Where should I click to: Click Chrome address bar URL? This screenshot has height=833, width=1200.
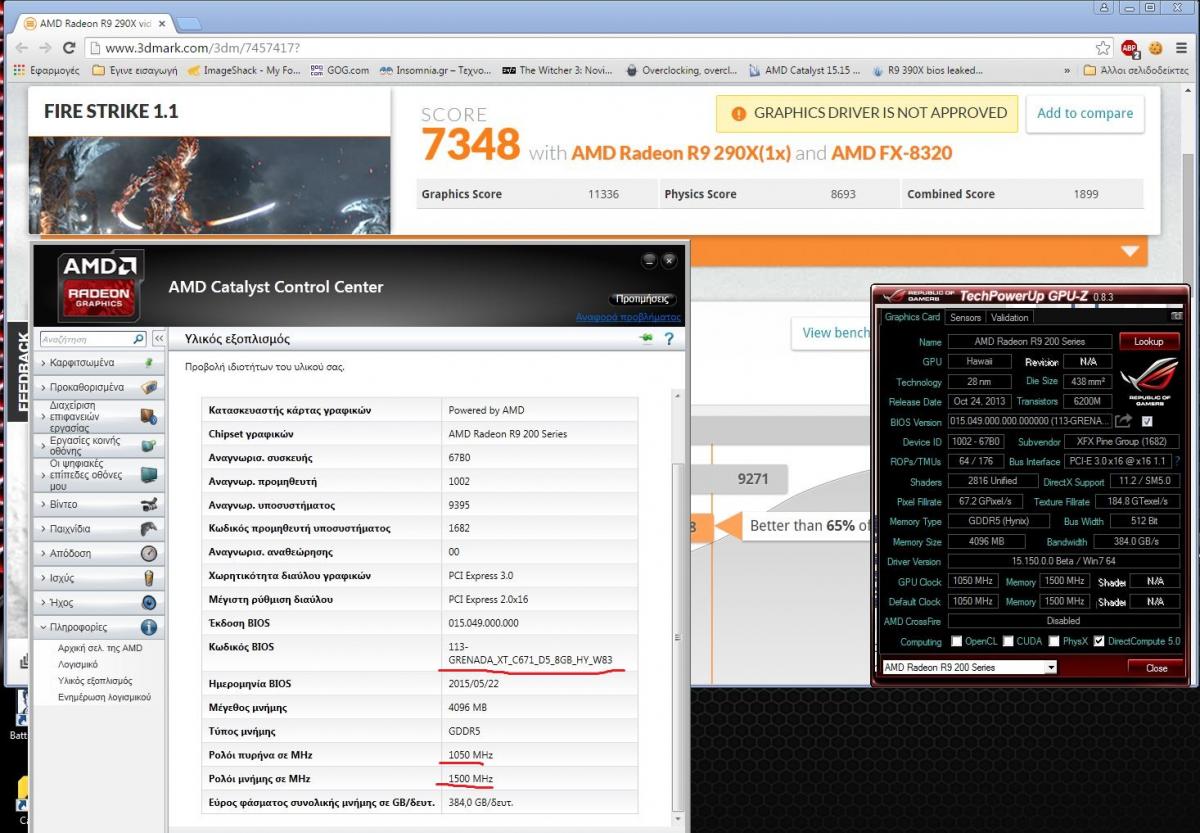(202, 47)
